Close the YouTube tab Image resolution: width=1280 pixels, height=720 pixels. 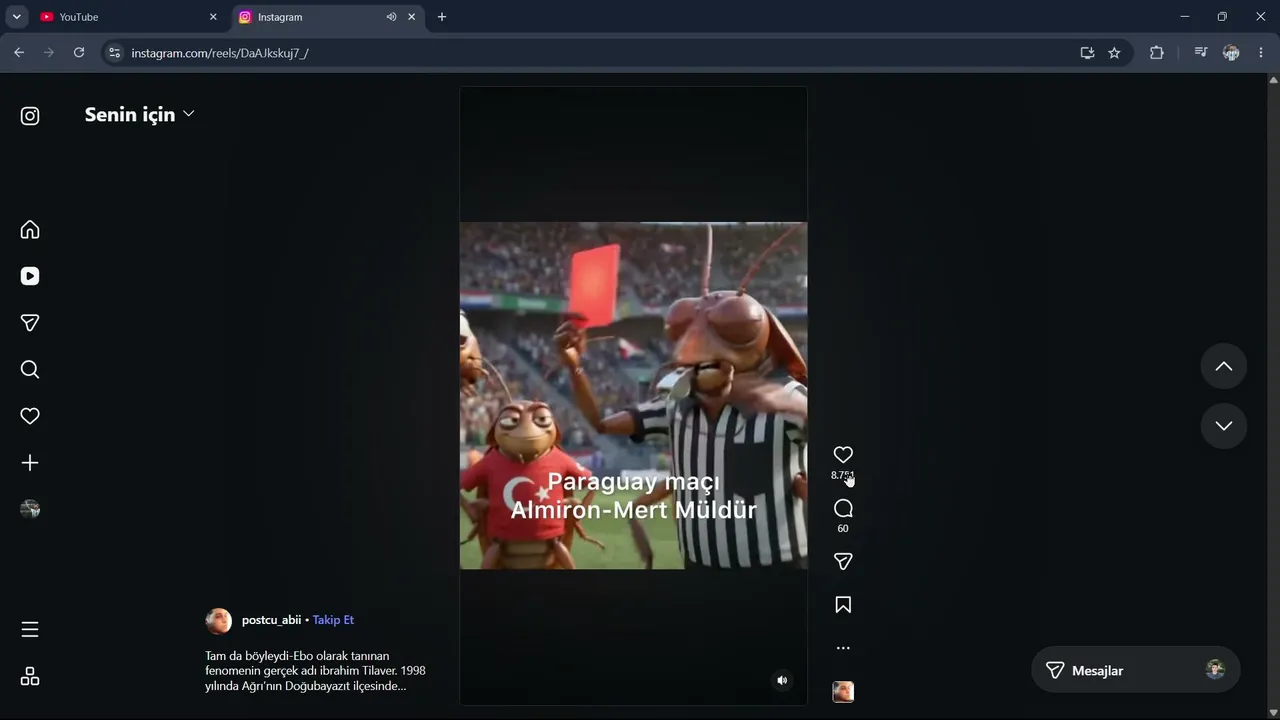(213, 17)
